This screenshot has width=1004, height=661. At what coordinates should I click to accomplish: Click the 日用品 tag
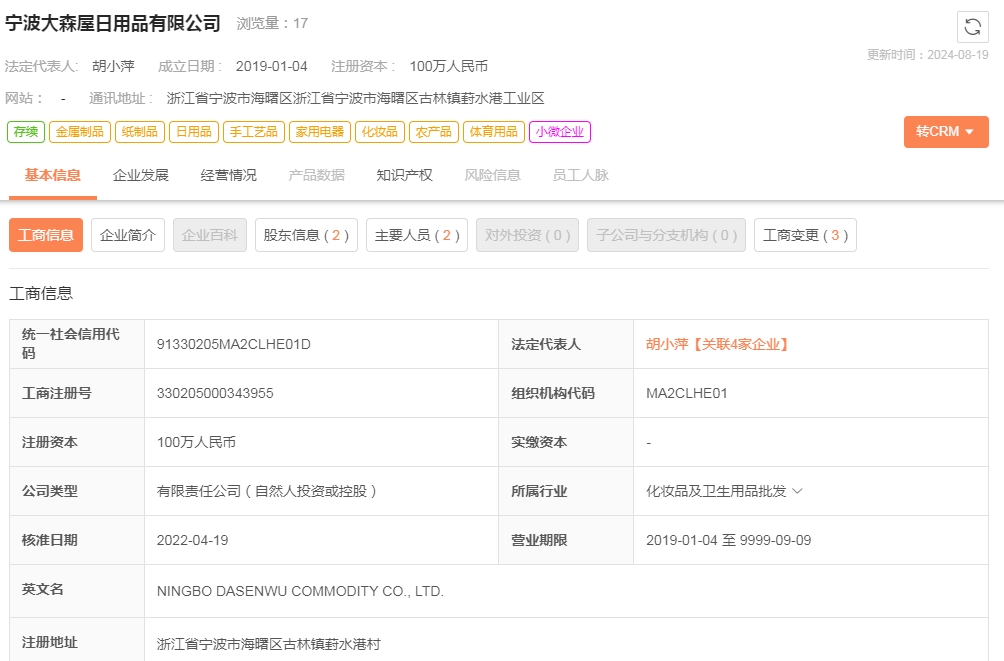(193, 132)
